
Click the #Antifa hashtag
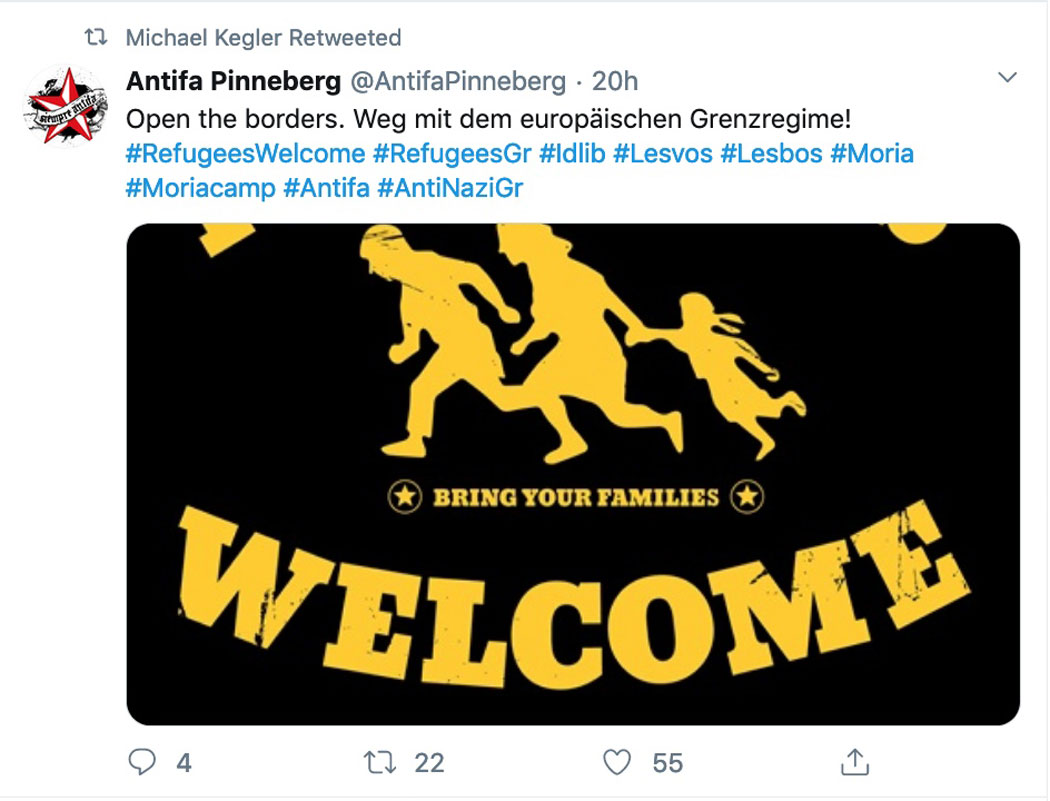click(x=327, y=188)
